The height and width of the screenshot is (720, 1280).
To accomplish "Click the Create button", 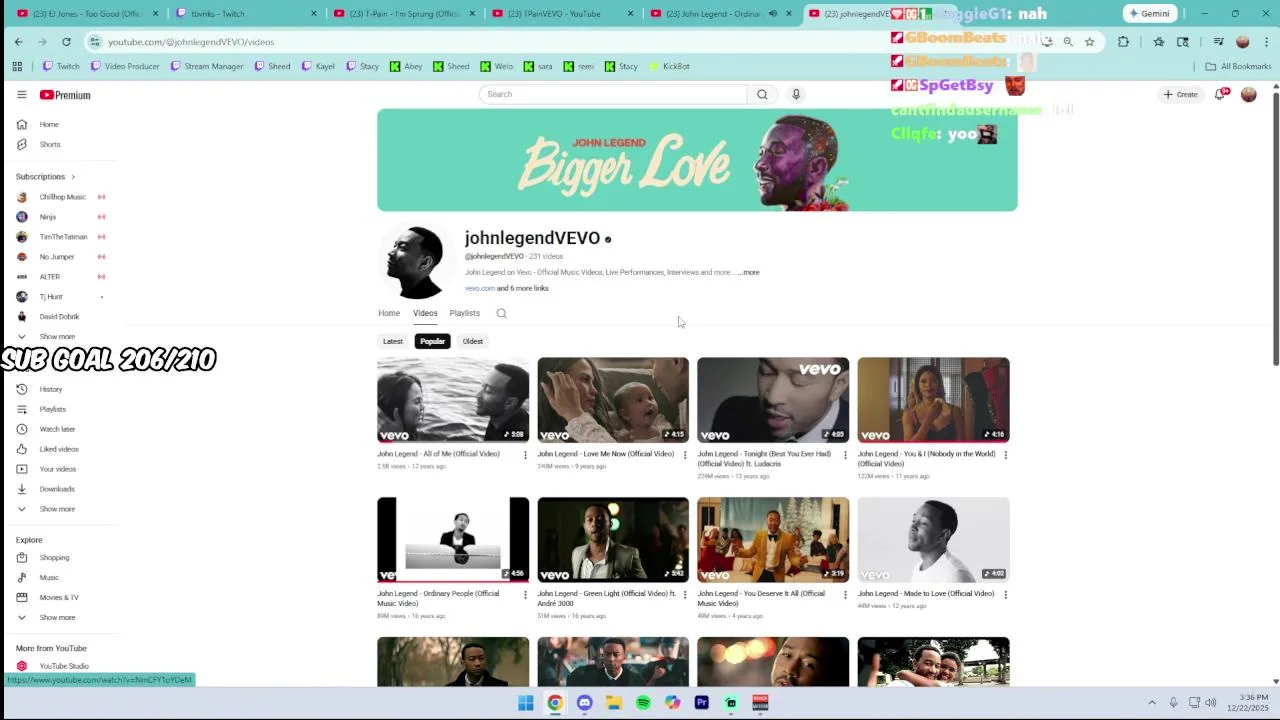I will (1181, 94).
